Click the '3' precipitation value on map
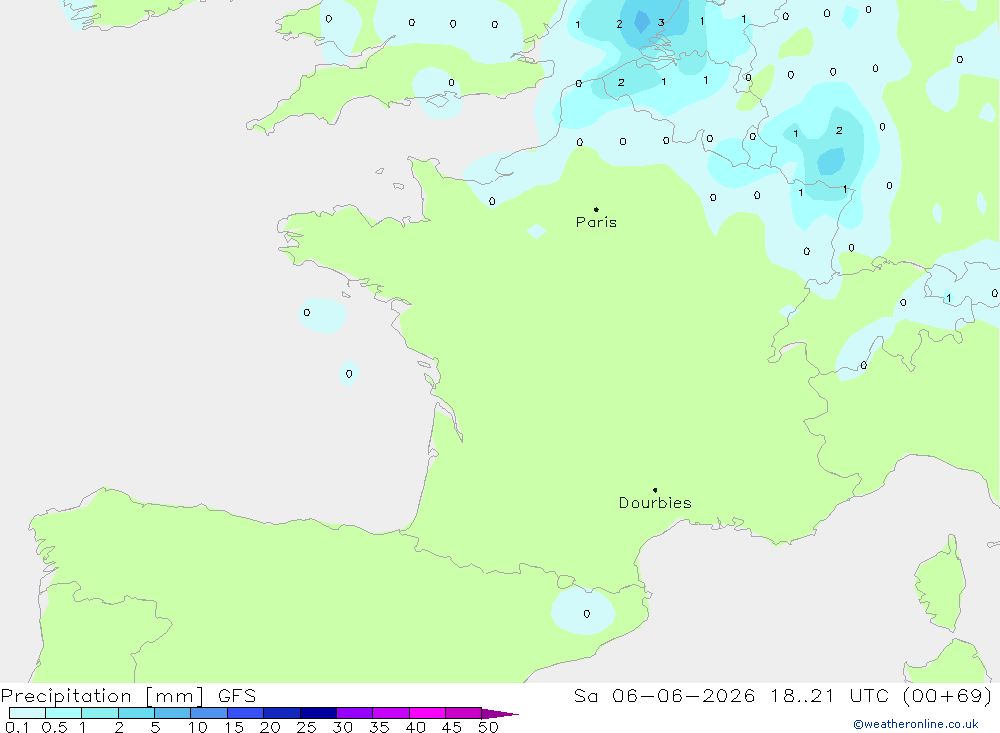Viewport: 1000px width, 733px height. (x=661, y=22)
